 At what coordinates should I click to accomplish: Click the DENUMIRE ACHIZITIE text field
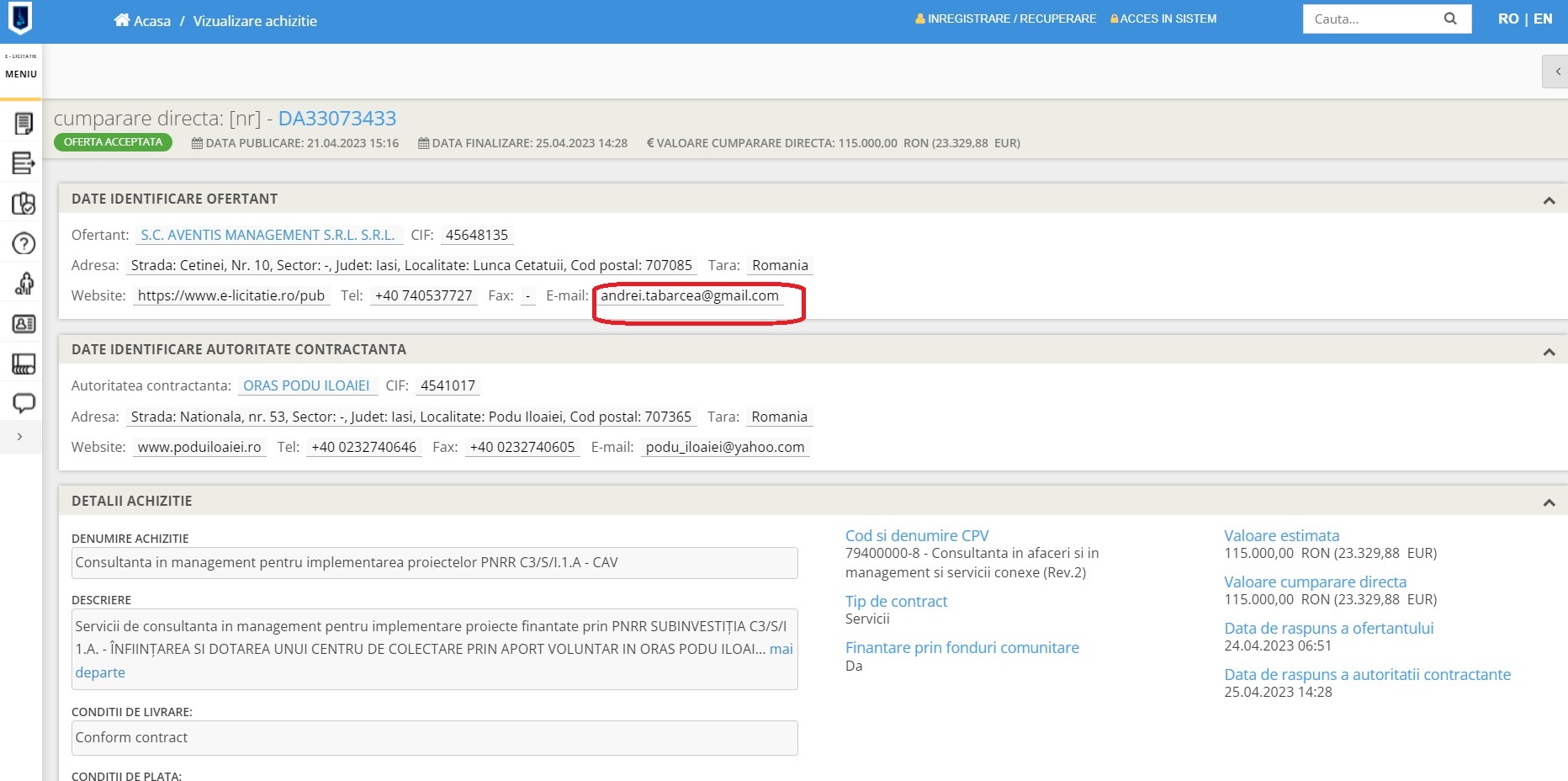435,563
